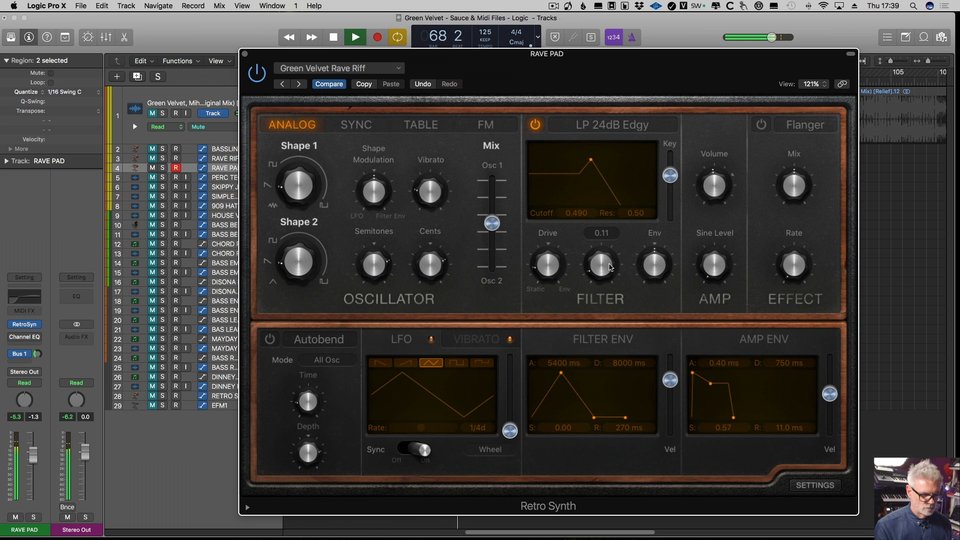Toggle the Retro Synth plug-in power button

[x=257, y=73]
